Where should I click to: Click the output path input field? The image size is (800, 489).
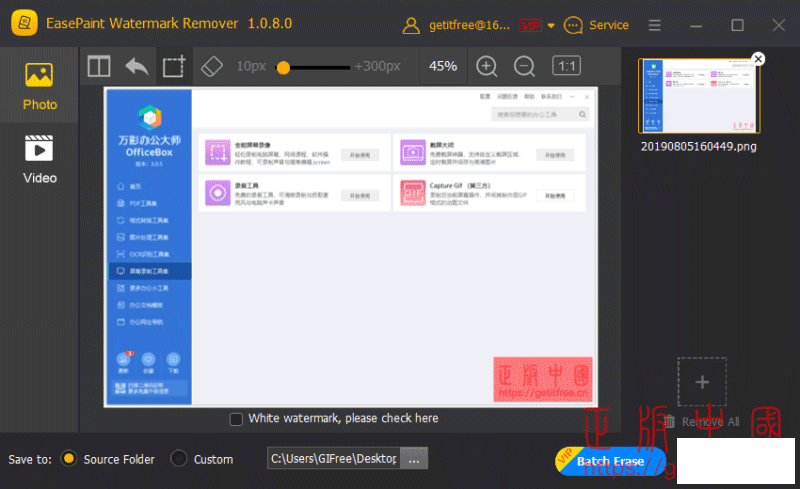pos(334,458)
